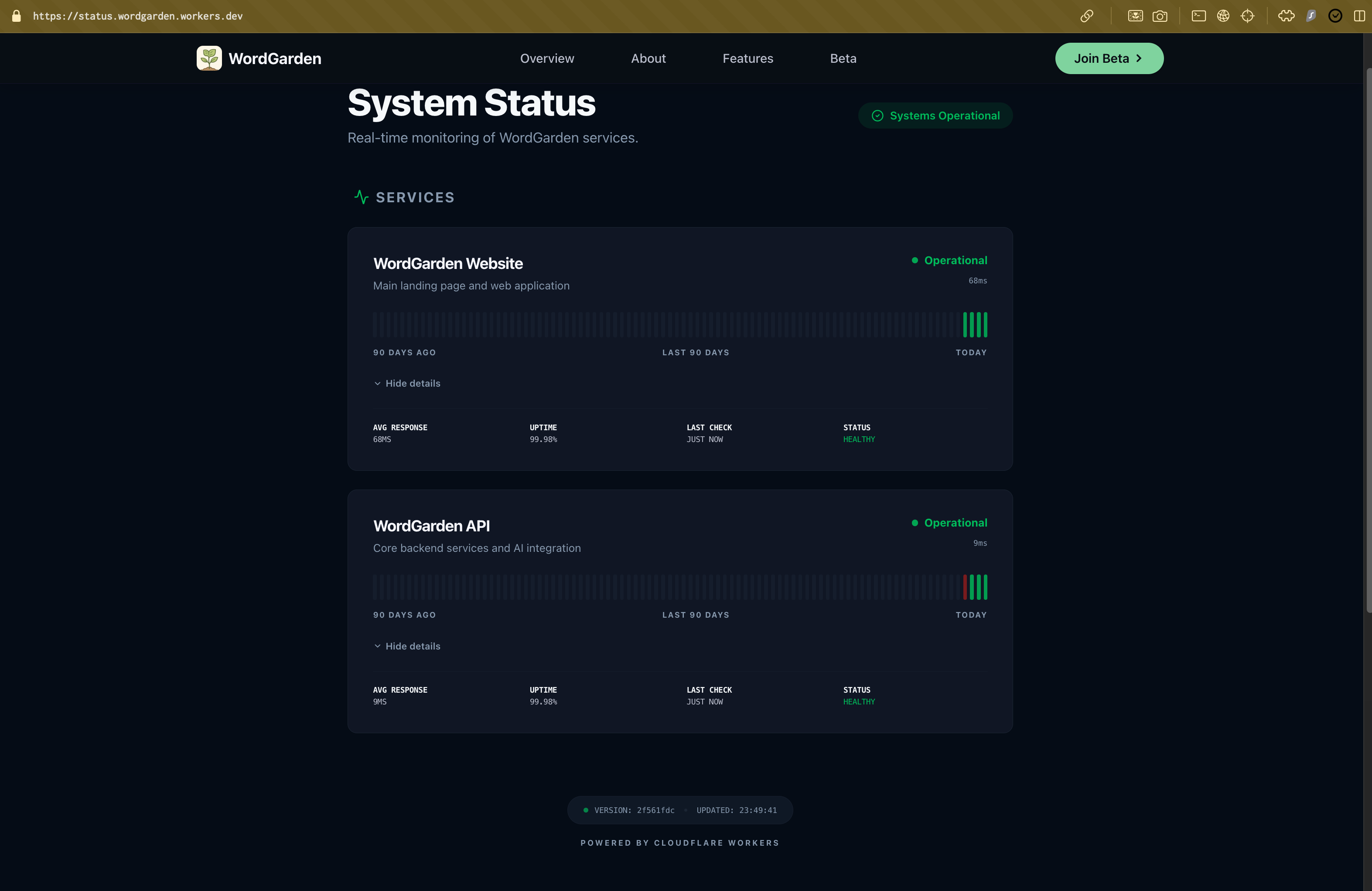This screenshot has height=891, width=1372.
Task: Click the Systems Operational status badge
Action: click(935, 116)
